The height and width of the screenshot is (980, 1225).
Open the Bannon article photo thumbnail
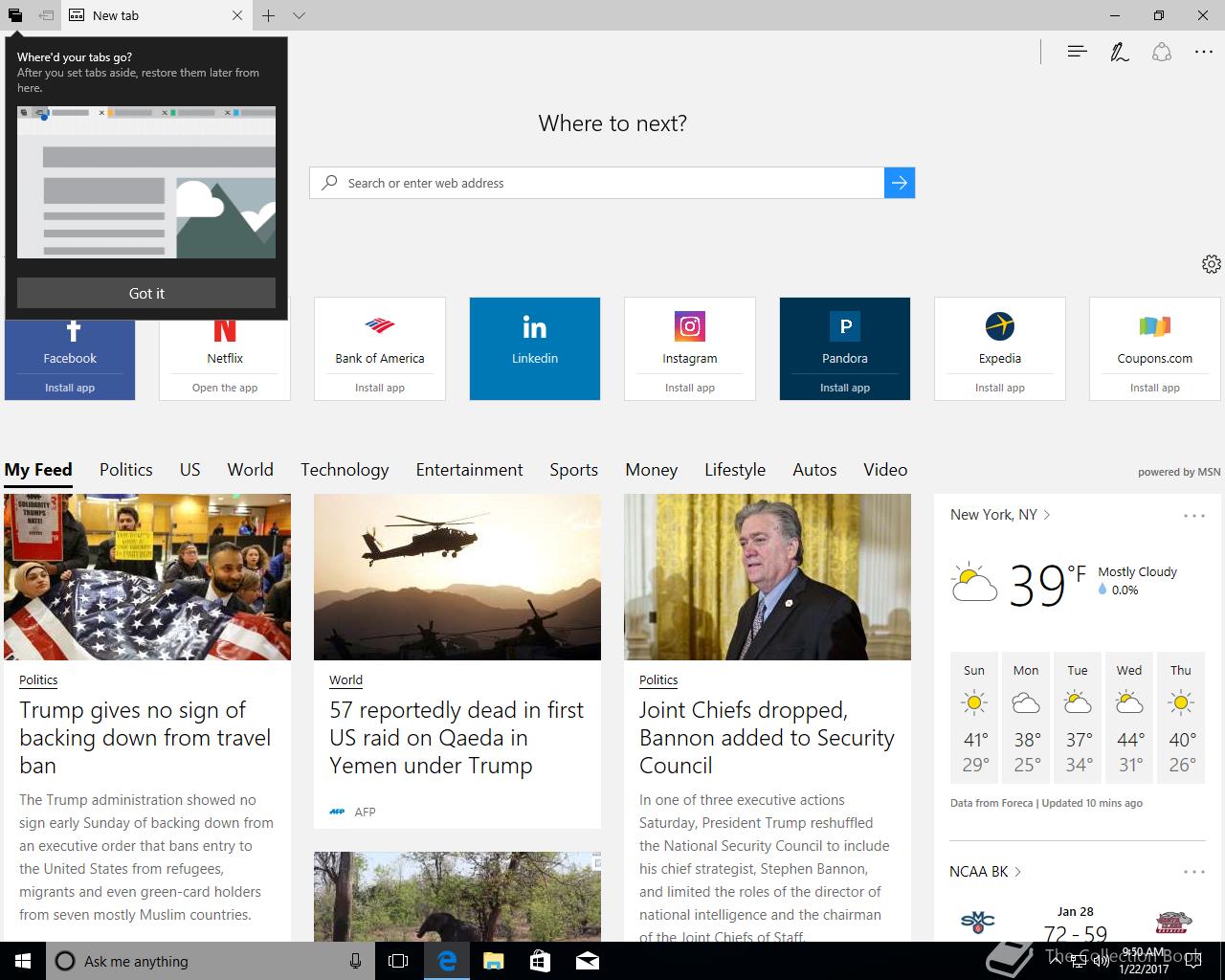pos(768,577)
